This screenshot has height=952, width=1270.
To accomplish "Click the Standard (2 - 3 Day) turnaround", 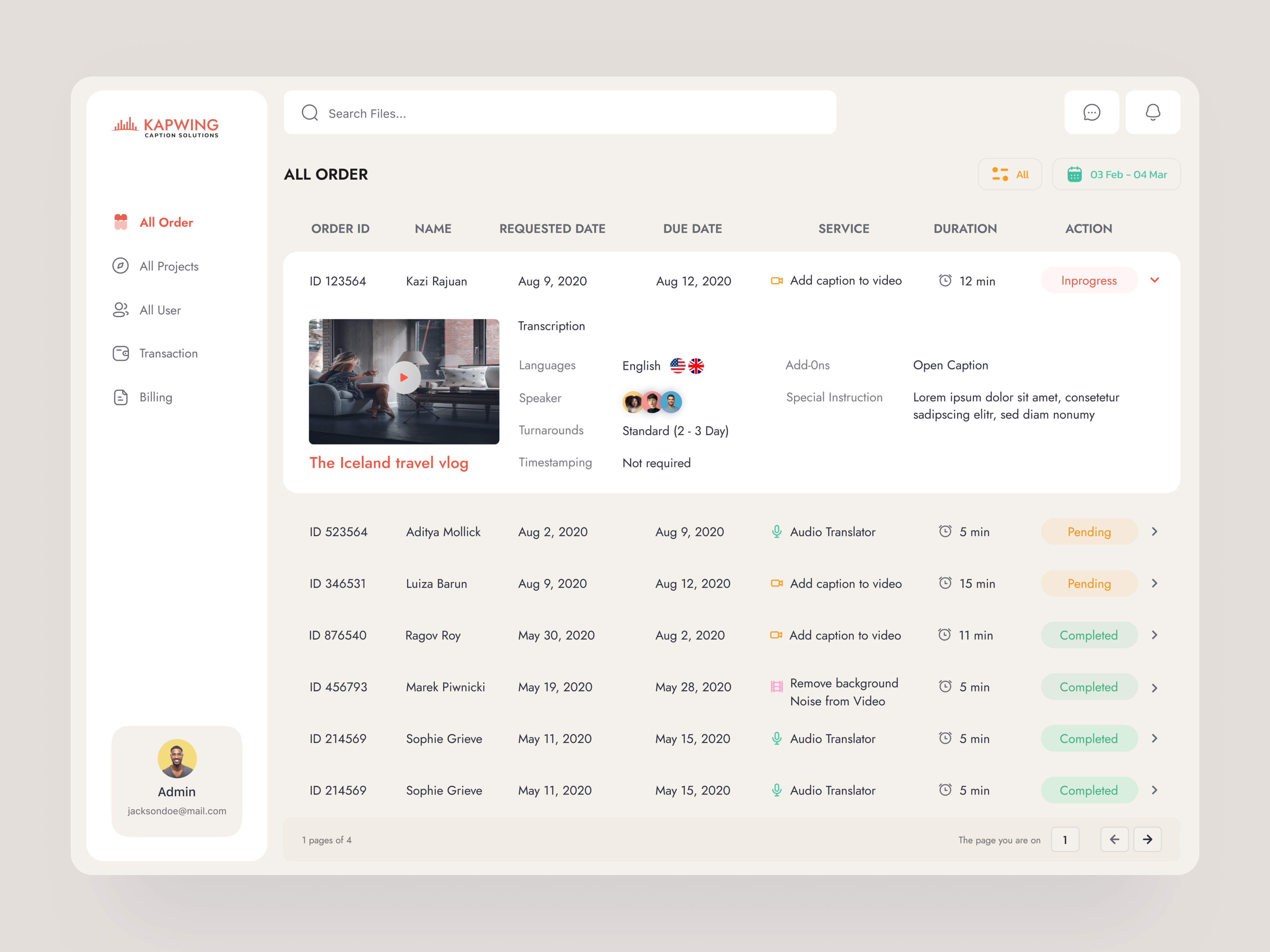I will click(x=675, y=431).
